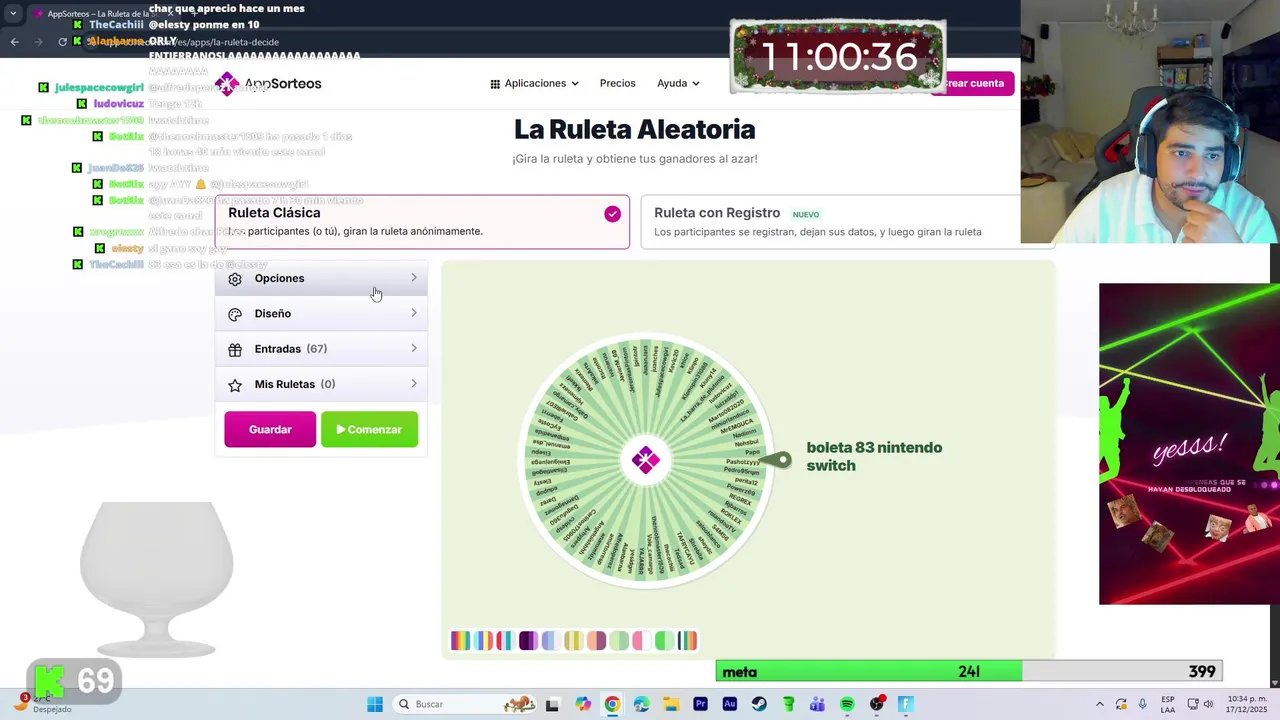Screen dimensions: 1280x720
Task: Expand Opciones using its chevron arrow
Action: tap(414, 278)
